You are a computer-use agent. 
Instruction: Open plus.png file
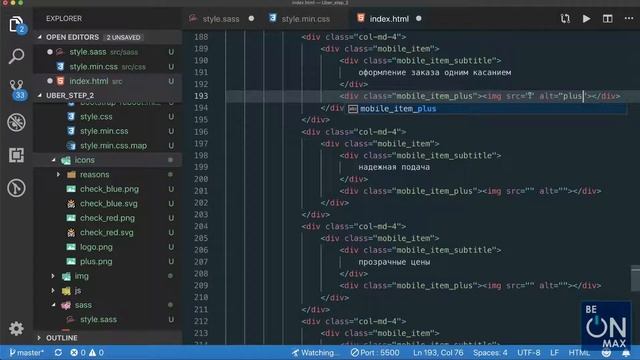click(96, 262)
